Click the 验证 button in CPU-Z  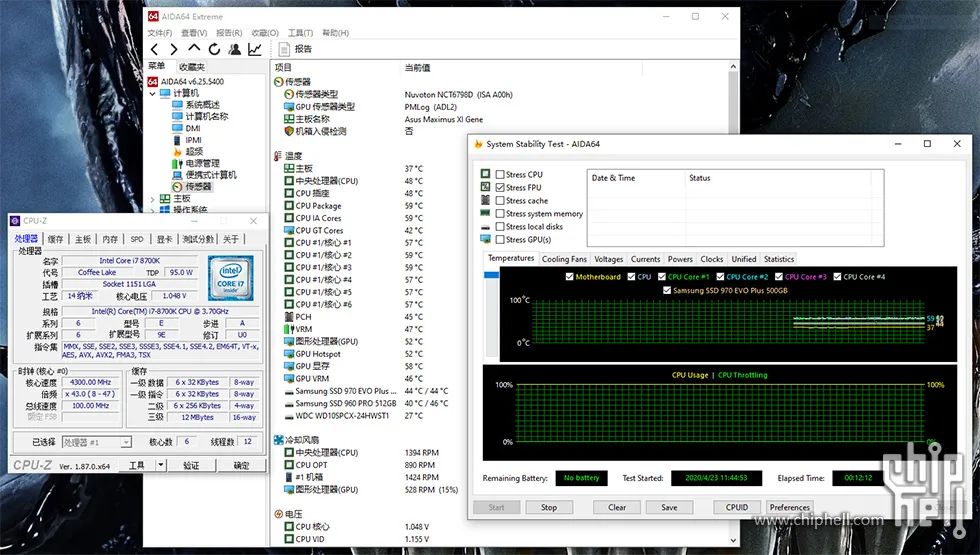tap(191, 466)
